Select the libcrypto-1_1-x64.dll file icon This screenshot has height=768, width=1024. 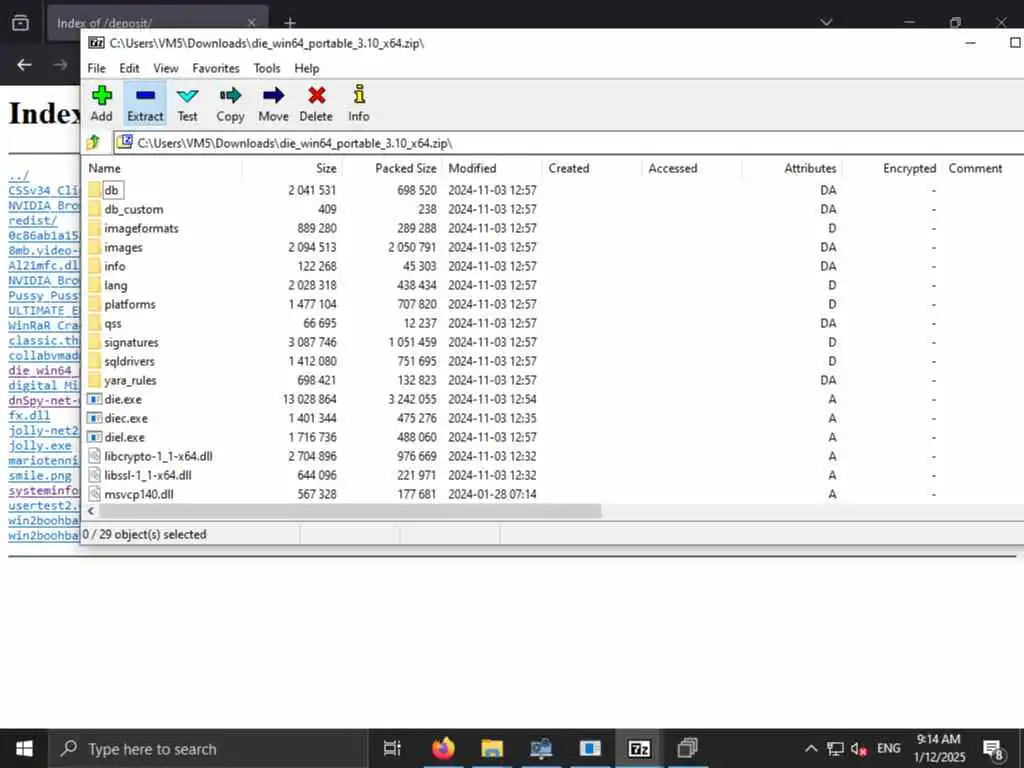pos(95,456)
